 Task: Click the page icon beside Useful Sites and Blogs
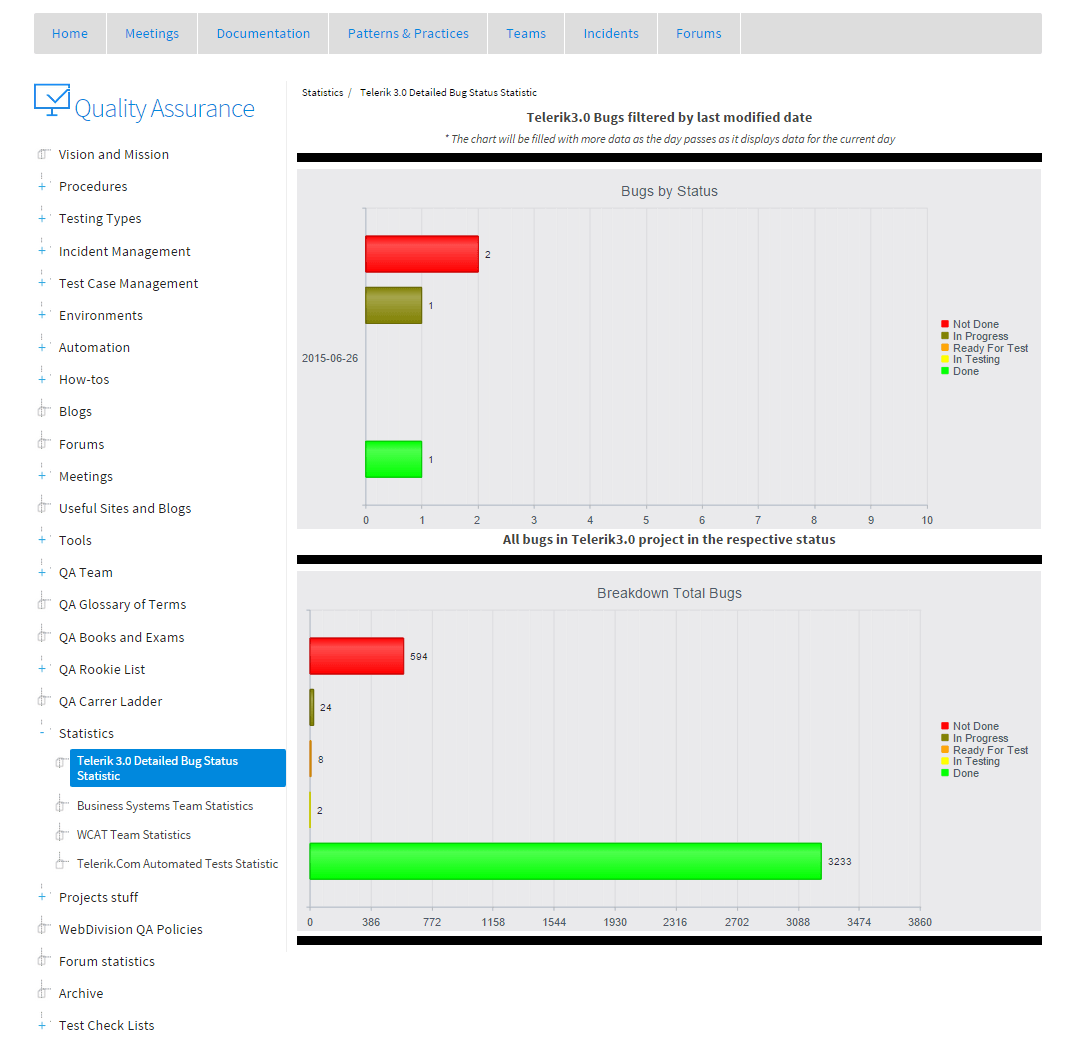click(x=43, y=508)
